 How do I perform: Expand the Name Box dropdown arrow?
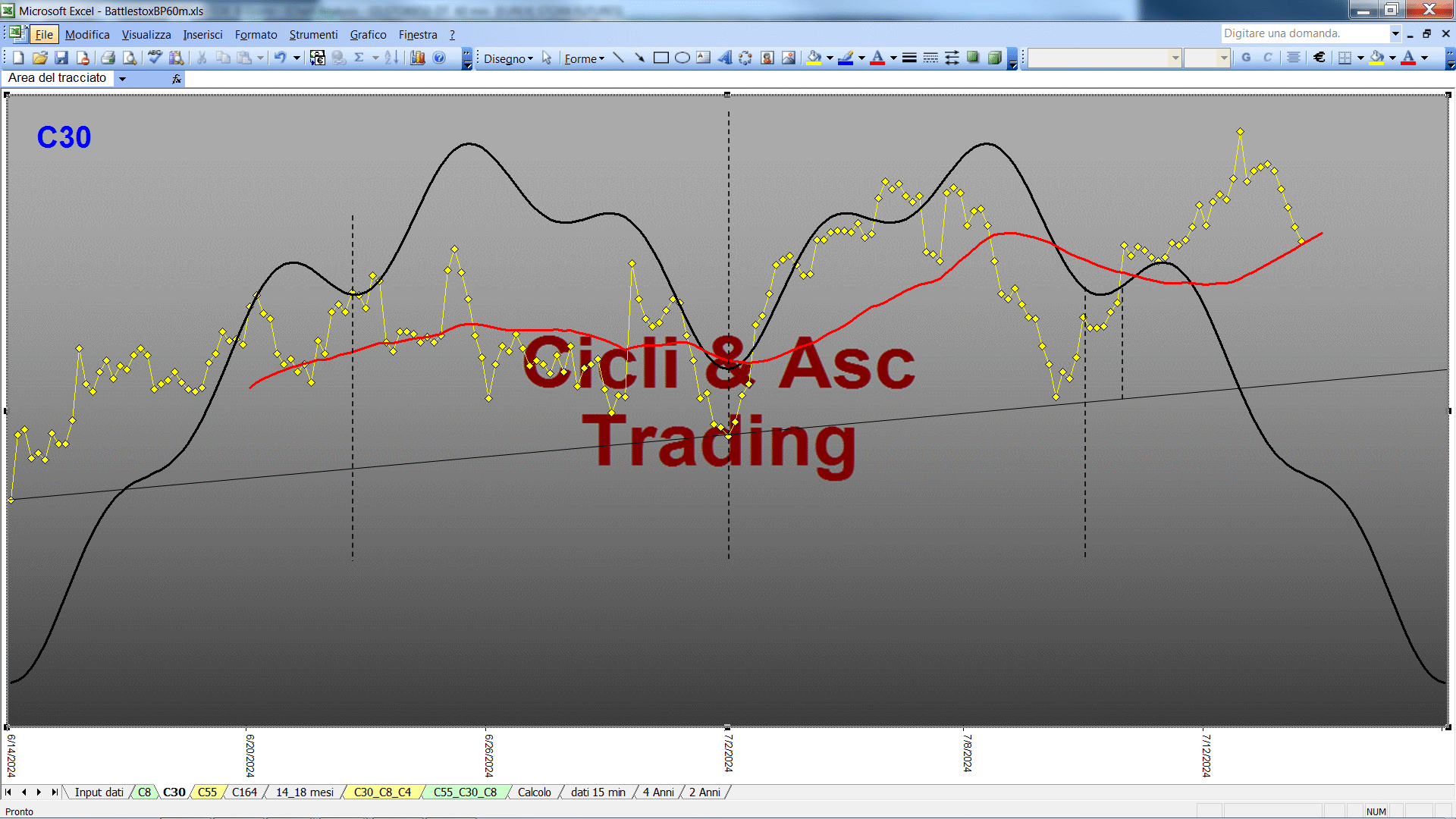[122, 78]
